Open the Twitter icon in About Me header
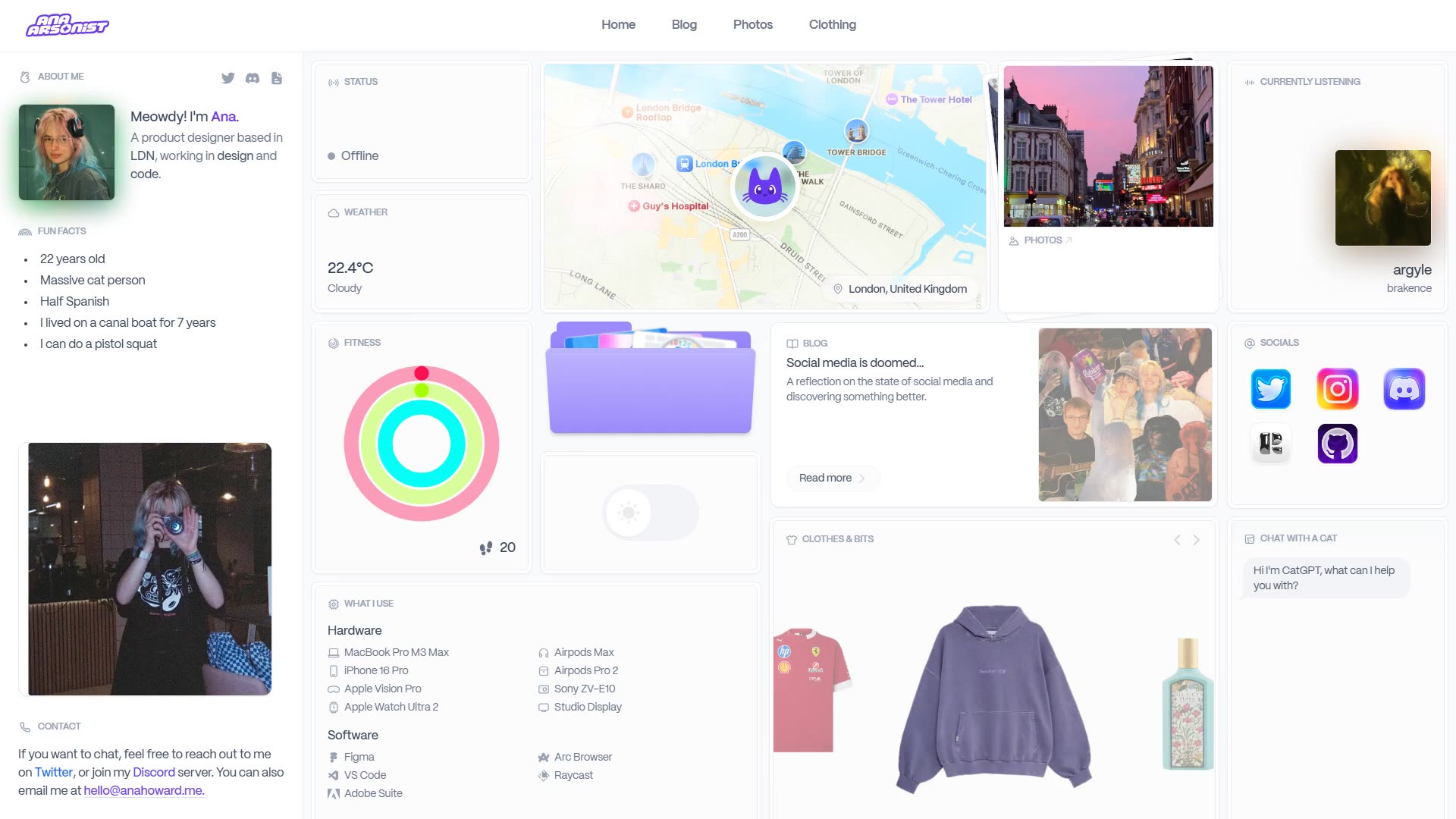This screenshot has height=819, width=1456. 227,77
